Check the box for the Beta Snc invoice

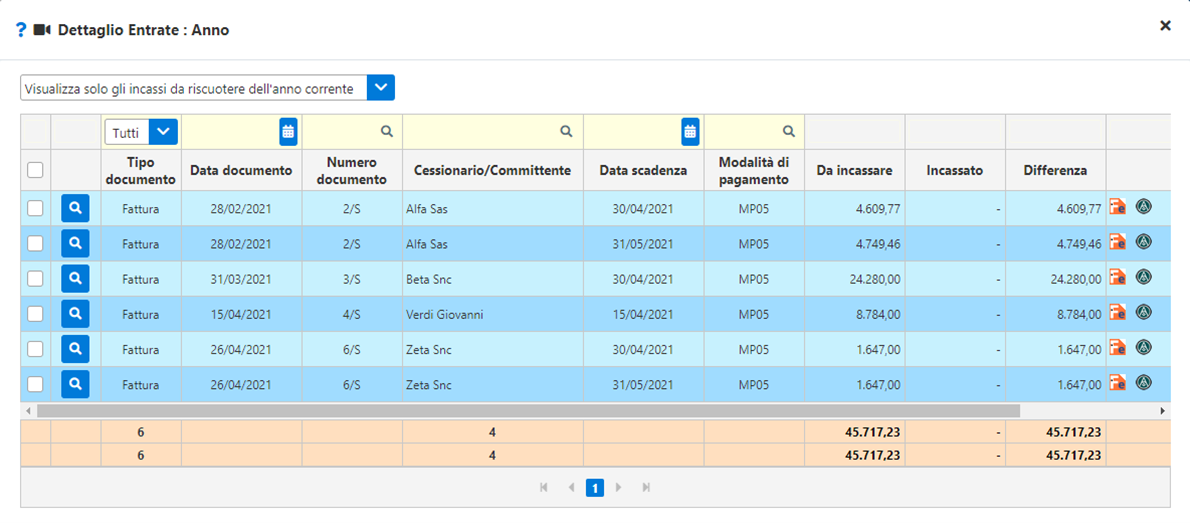pyautogui.click(x=35, y=279)
